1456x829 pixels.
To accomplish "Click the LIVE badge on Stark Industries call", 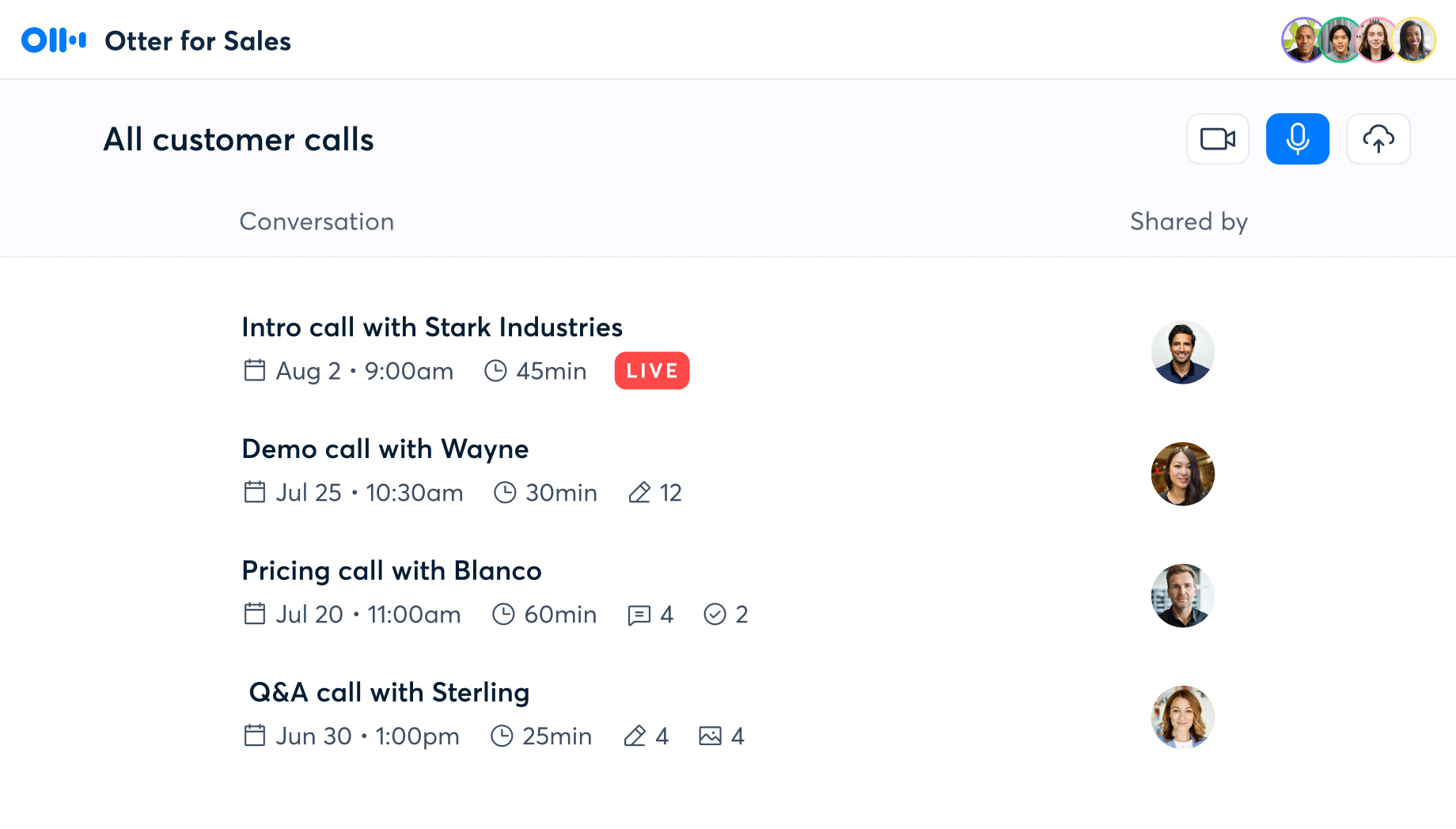I will [651, 371].
